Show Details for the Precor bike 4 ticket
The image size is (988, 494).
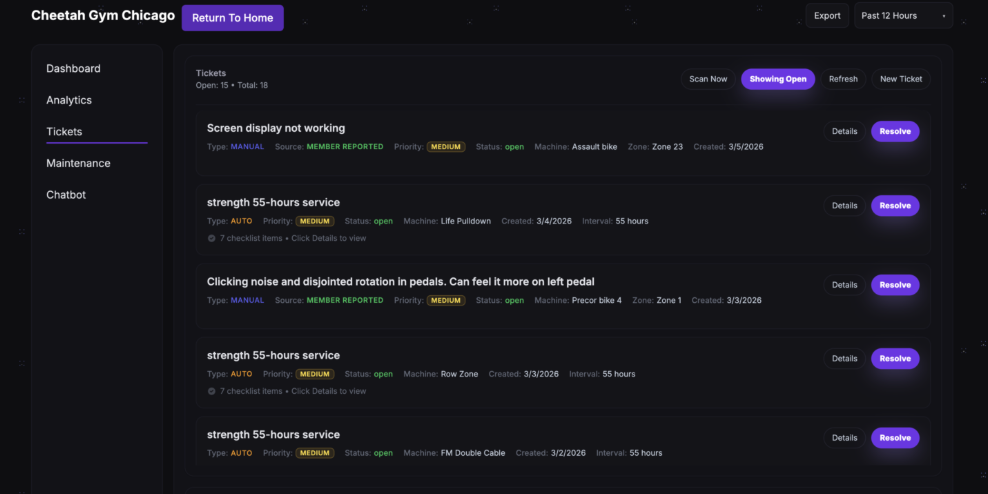pos(844,285)
